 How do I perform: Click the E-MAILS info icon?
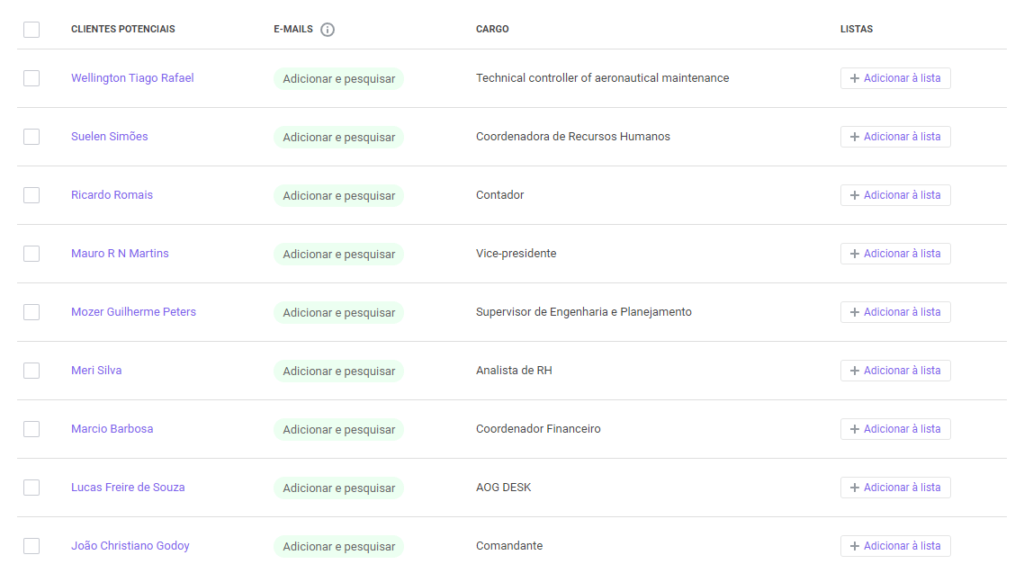tap(327, 29)
